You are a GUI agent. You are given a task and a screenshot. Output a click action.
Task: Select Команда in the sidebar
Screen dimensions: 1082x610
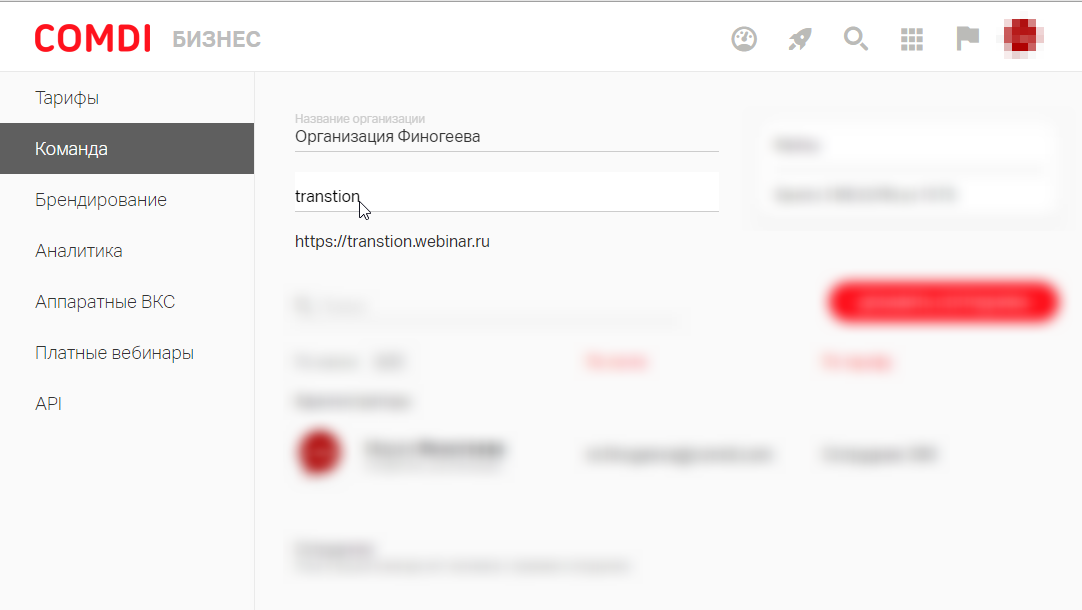click(x=127, y=149)
